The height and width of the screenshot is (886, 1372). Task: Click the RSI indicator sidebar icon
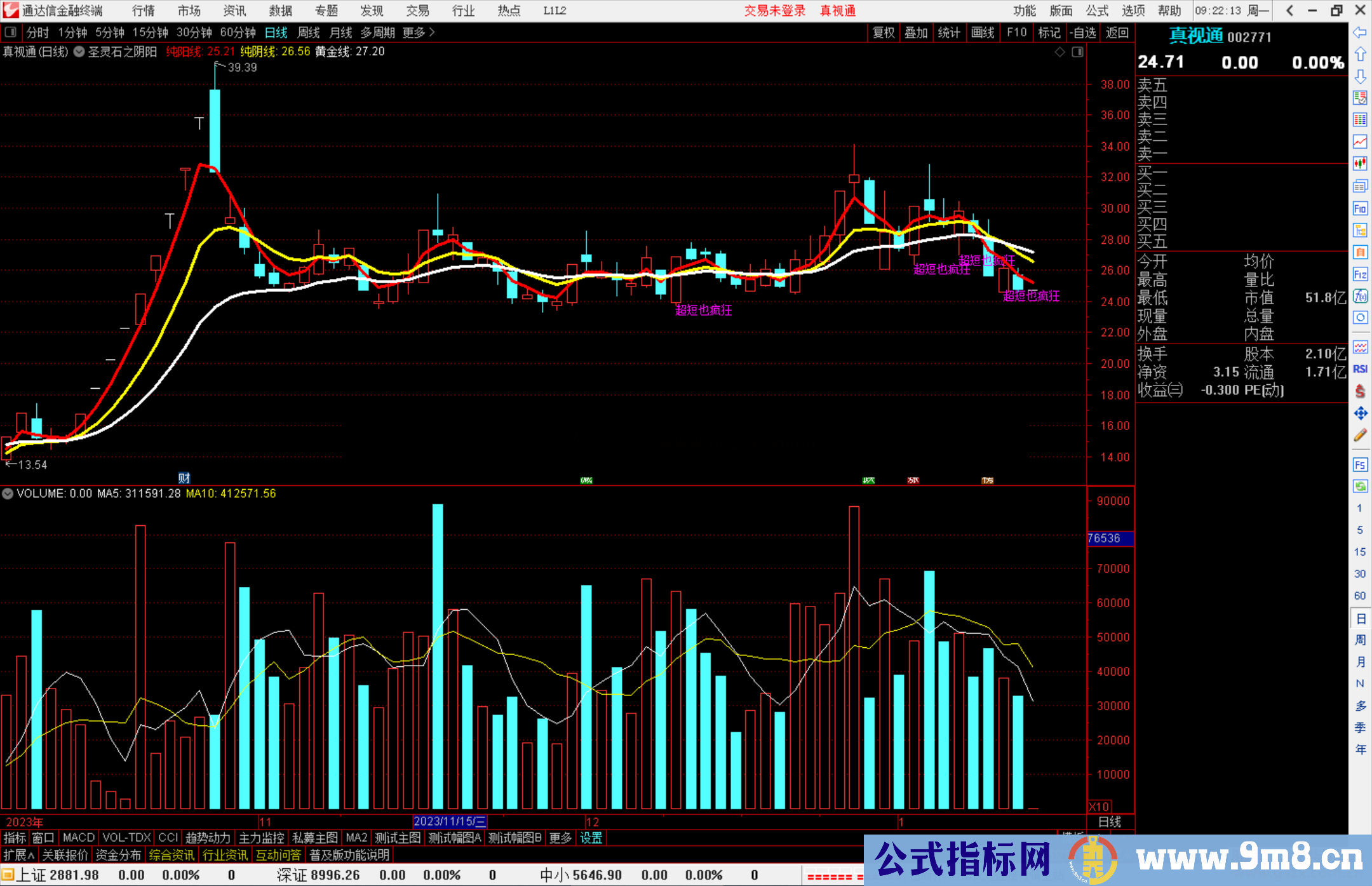[x=1360, y=369]
